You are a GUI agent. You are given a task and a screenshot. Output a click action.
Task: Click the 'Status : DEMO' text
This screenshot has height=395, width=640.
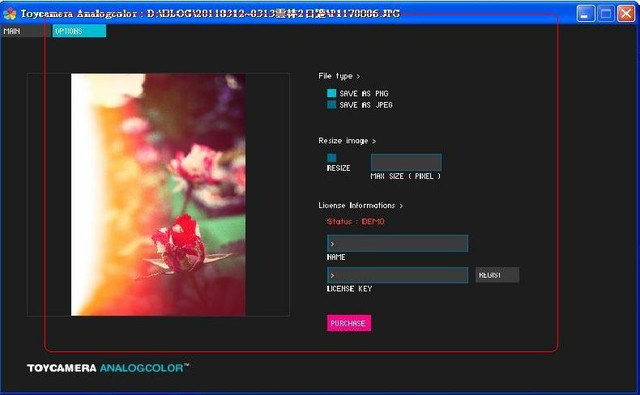pyautogui.click(x=356, y=222)
